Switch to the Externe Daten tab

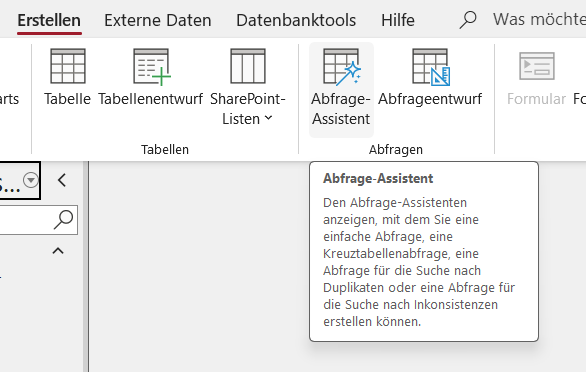click(157, 20)
